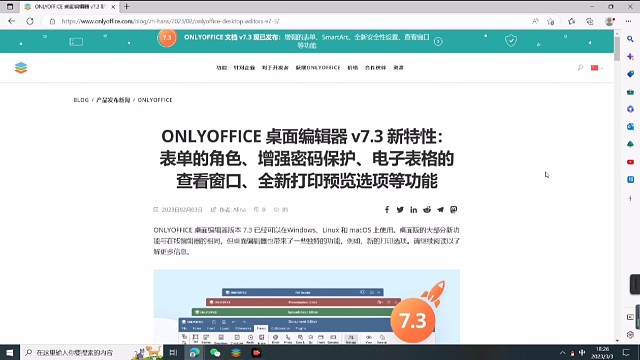Add a sidebar app with plus icon

click(630, 198)
